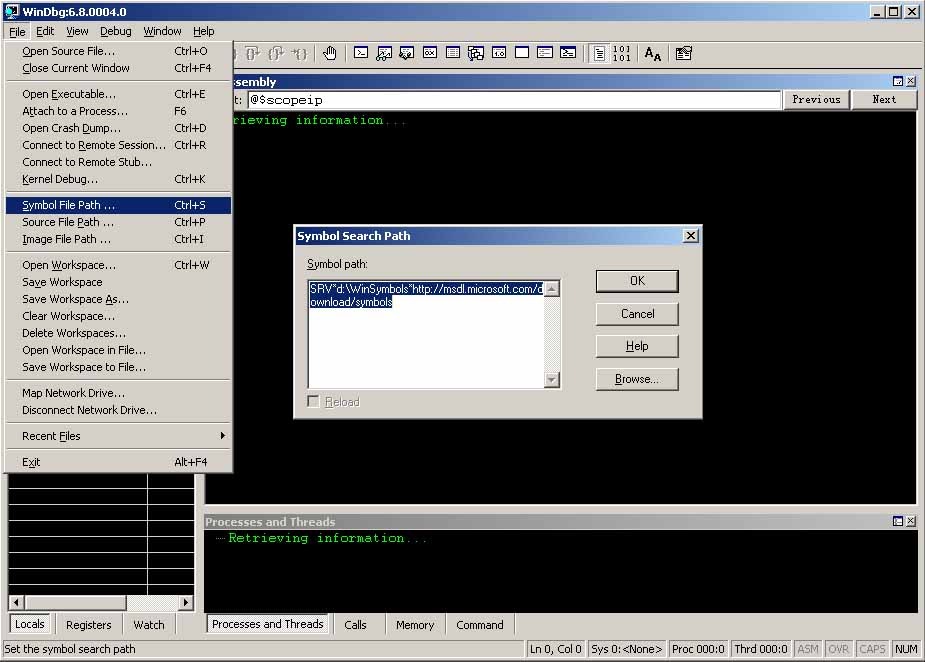Screen dimensions: 925x662
Task: Click the Font (AA) toolbar icon
Action: pos(652,54)
